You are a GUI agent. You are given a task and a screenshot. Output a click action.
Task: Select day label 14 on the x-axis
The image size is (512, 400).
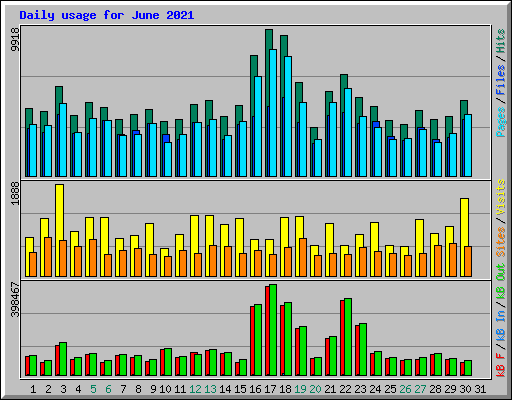coord(225,389)
